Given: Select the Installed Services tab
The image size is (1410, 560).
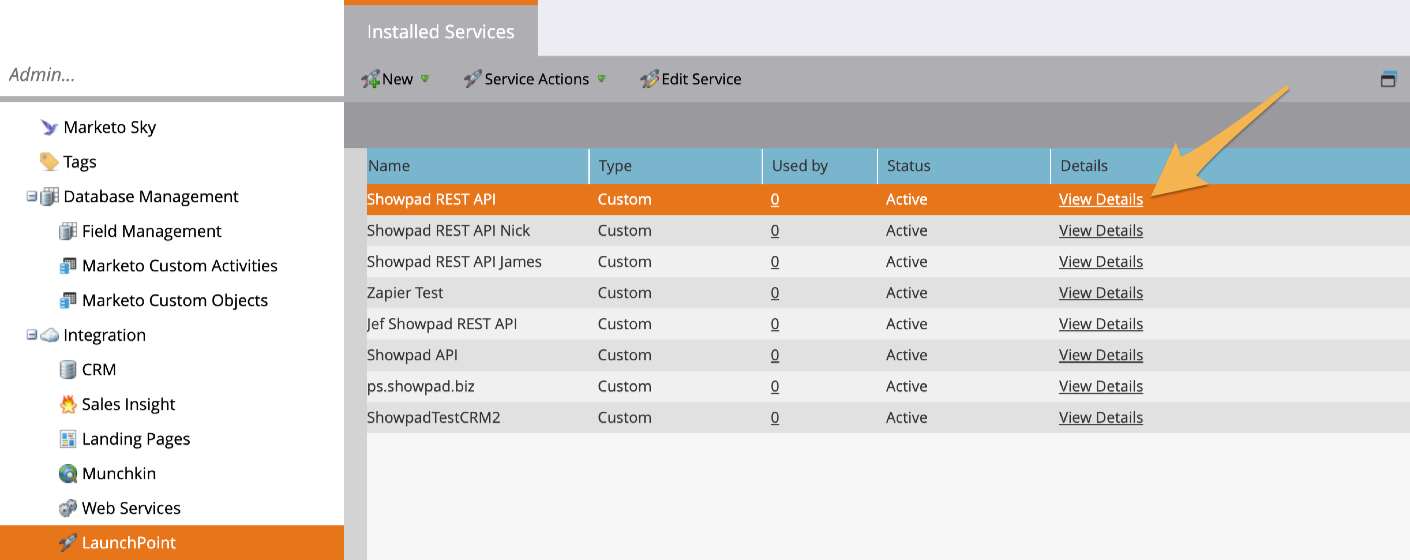Looking at the screenshot, I should tap(441, 31).
